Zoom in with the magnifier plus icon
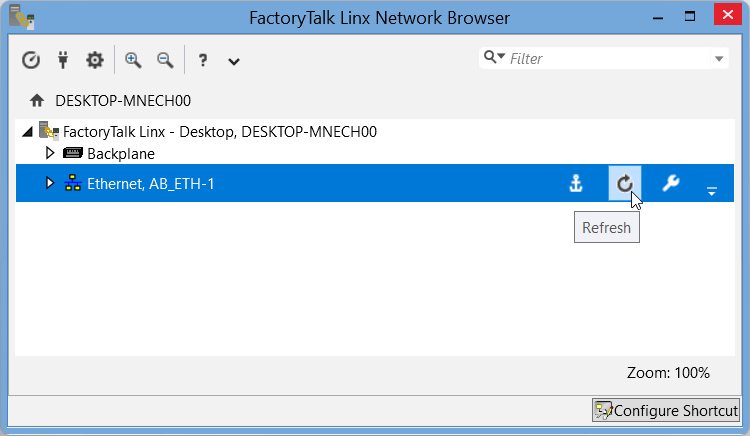The width and height of the screenshot is (750, 436). coord(133,60)
